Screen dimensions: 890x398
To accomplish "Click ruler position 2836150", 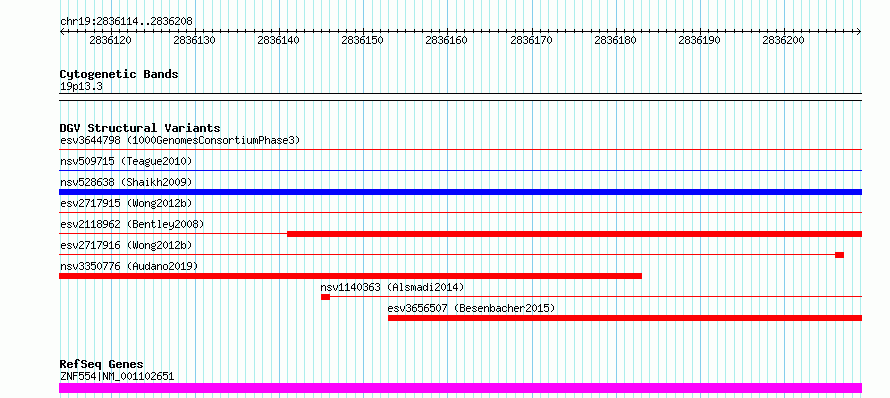I will coord(363,40).
